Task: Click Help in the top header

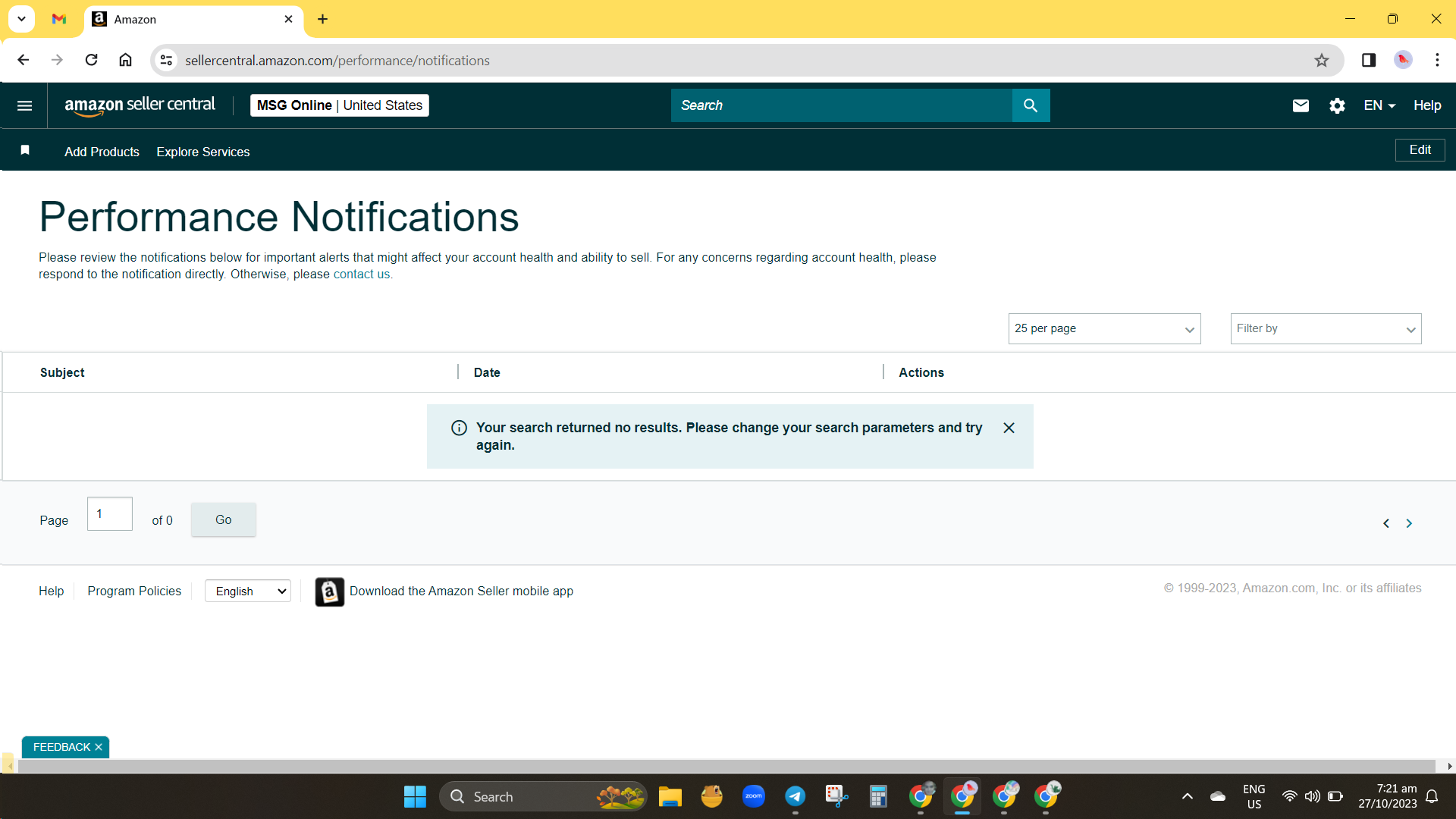Action: (x=1427, y=105)
